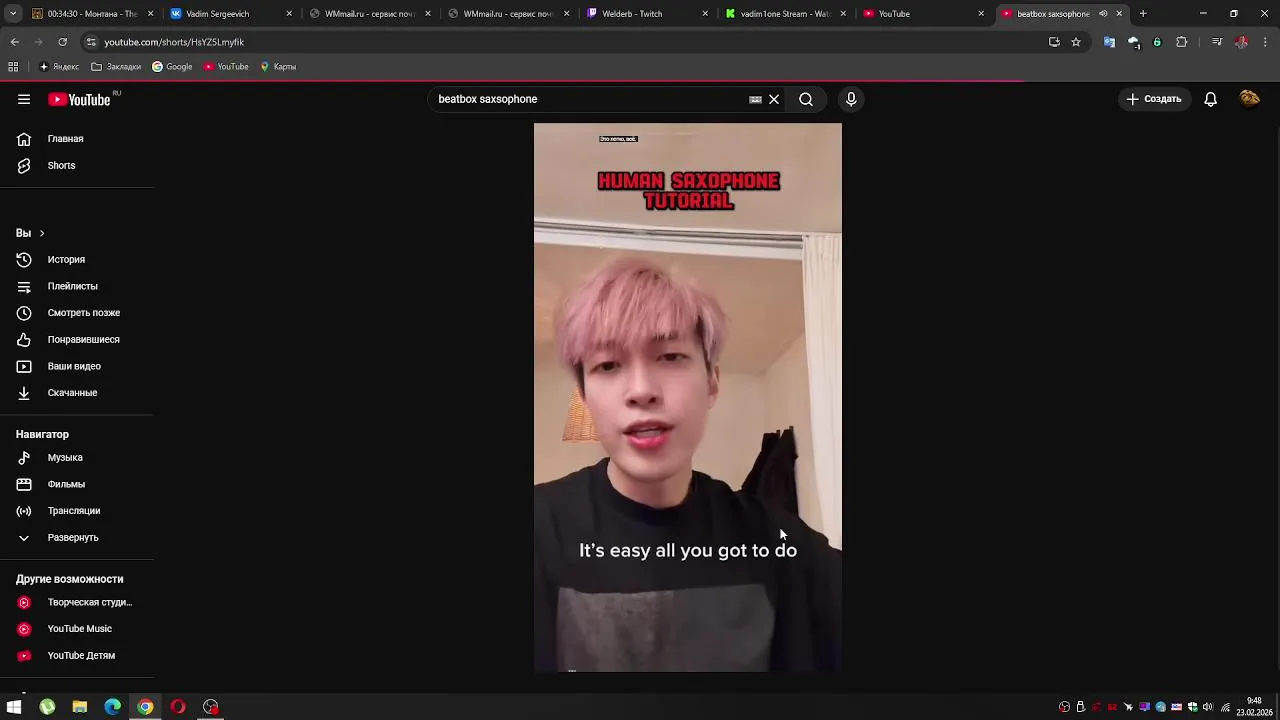Run the search with the magnifier button
Image resolution: width=1280 pixels, height=720 pixels.
(x=806, y=99)
